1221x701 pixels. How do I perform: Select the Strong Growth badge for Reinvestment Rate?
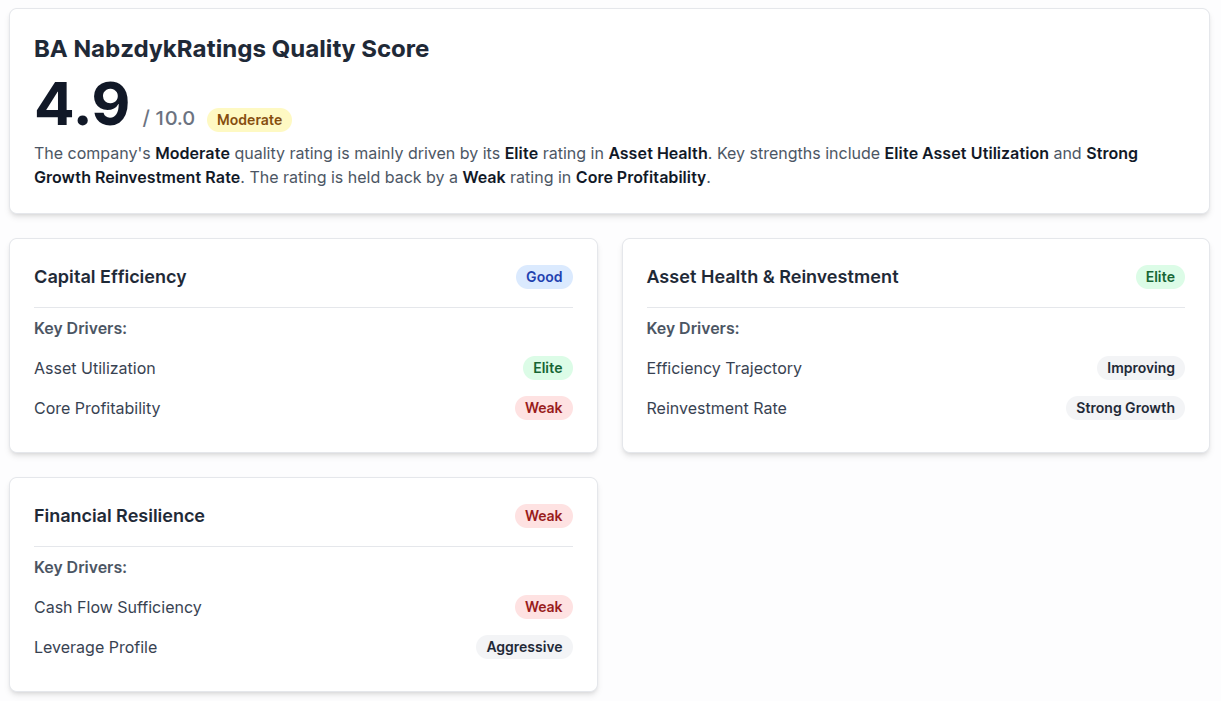click(1125, 408)
